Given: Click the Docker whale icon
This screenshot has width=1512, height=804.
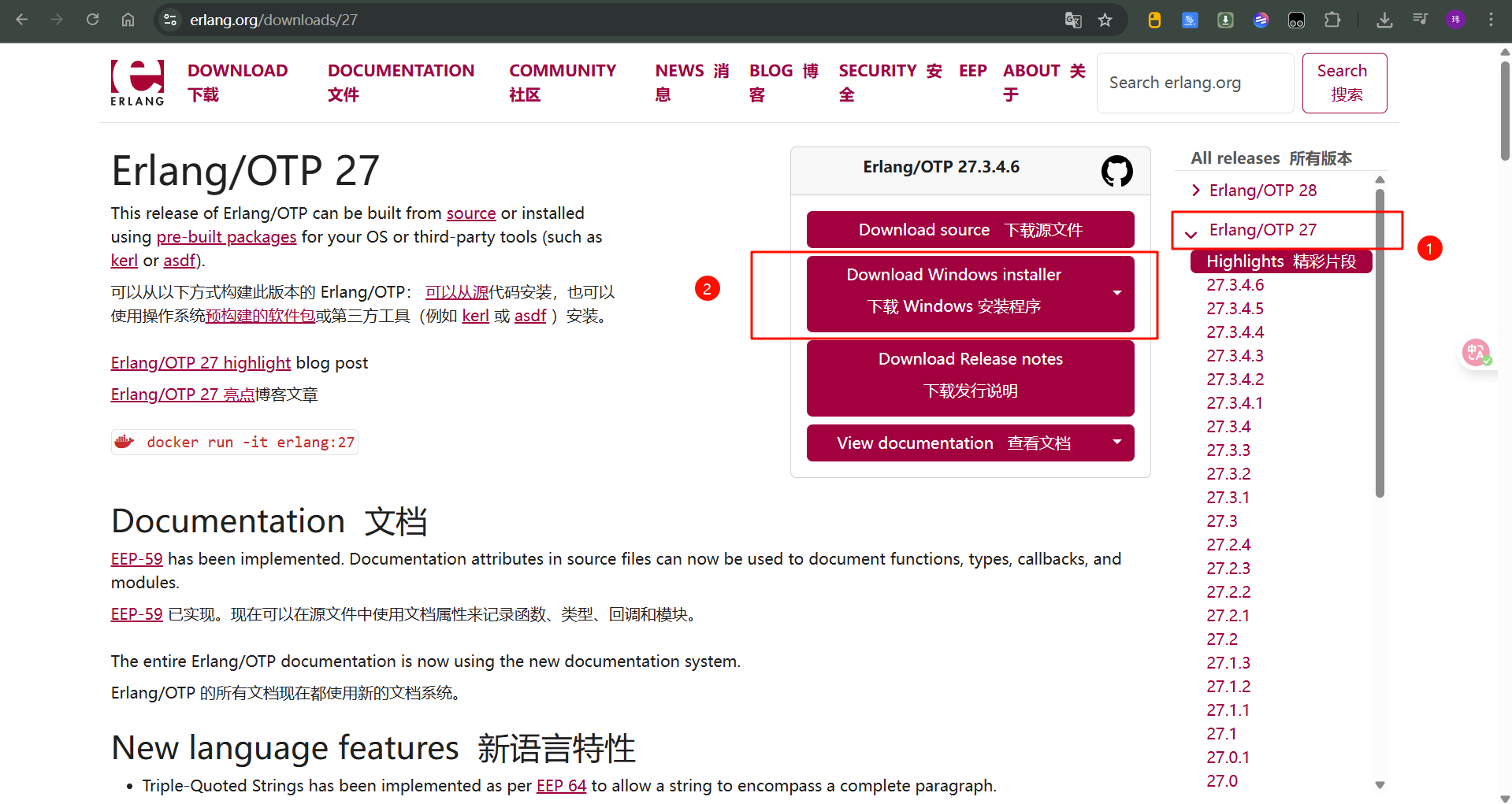Looking at the screenshot, I should pyautogui.click(x=124, y=442).
